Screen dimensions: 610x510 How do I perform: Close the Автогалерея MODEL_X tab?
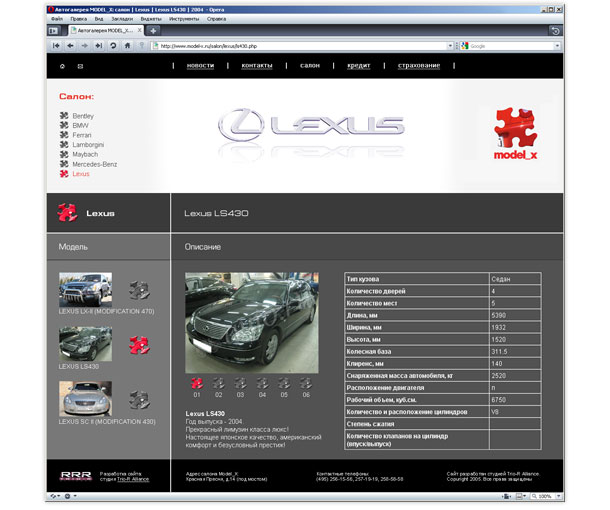coord(139,30)
